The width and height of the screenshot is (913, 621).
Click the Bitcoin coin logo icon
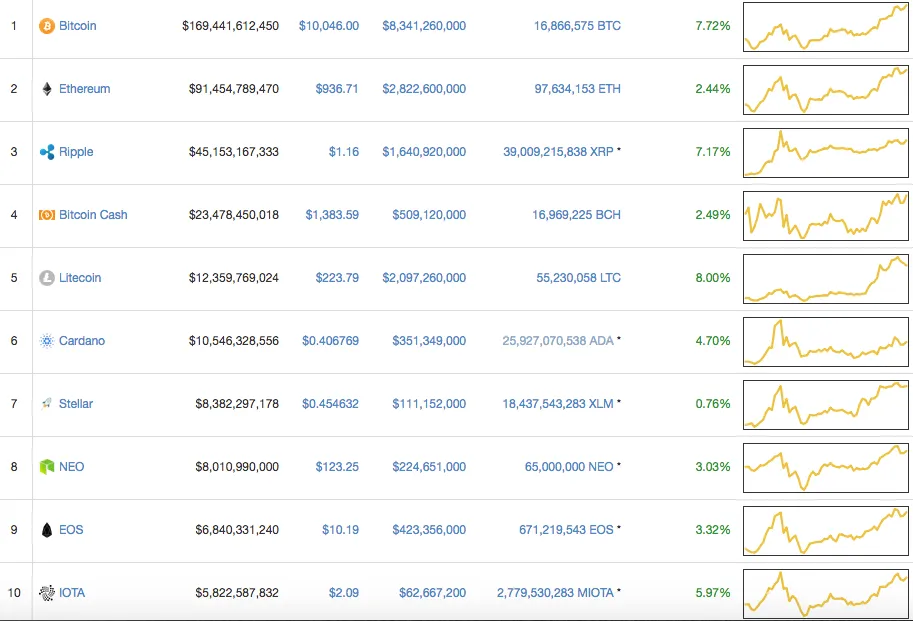[x=47, y=26]
